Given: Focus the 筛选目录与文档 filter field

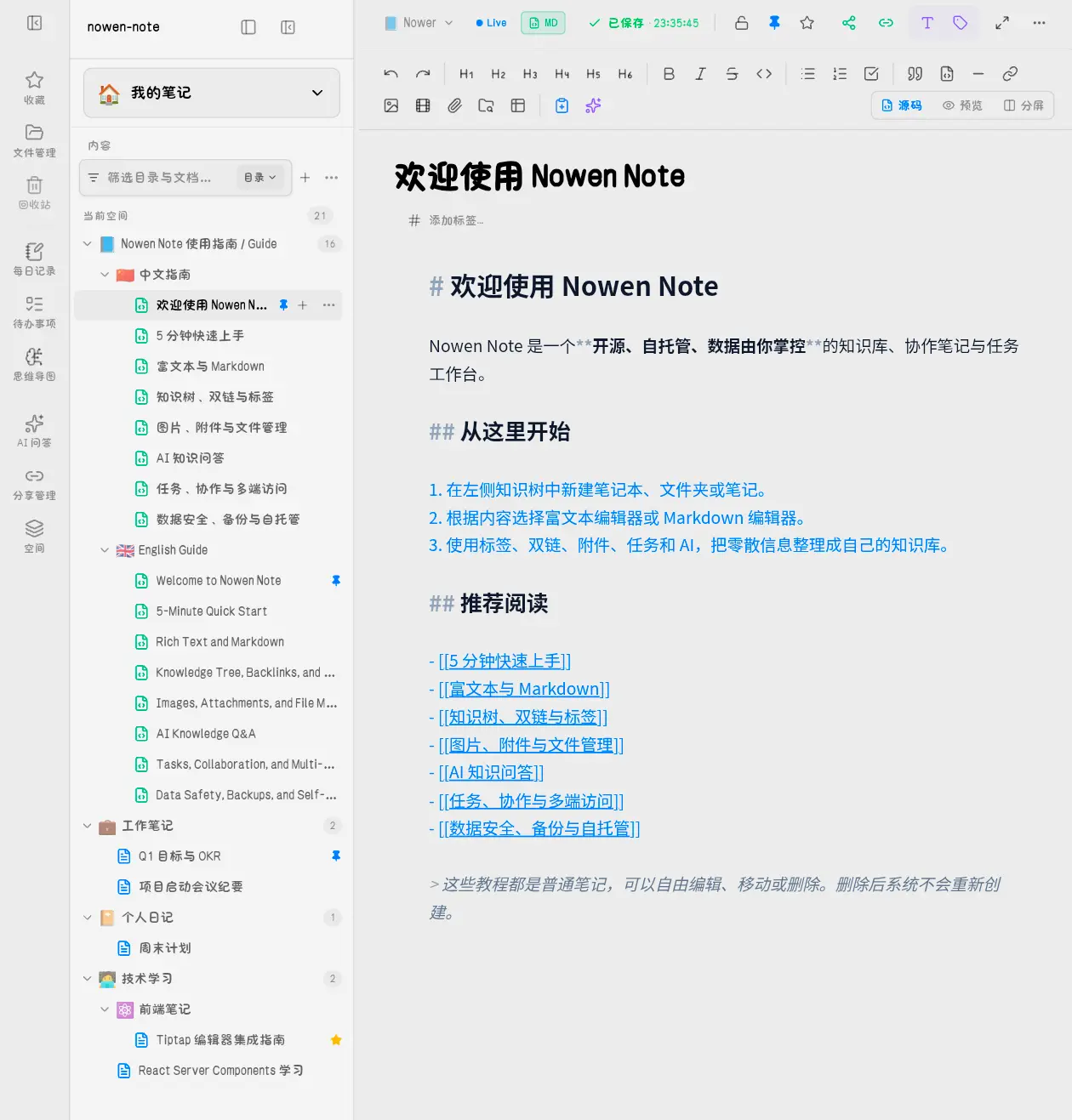Looking at the screenshot, I should point(158,178).
